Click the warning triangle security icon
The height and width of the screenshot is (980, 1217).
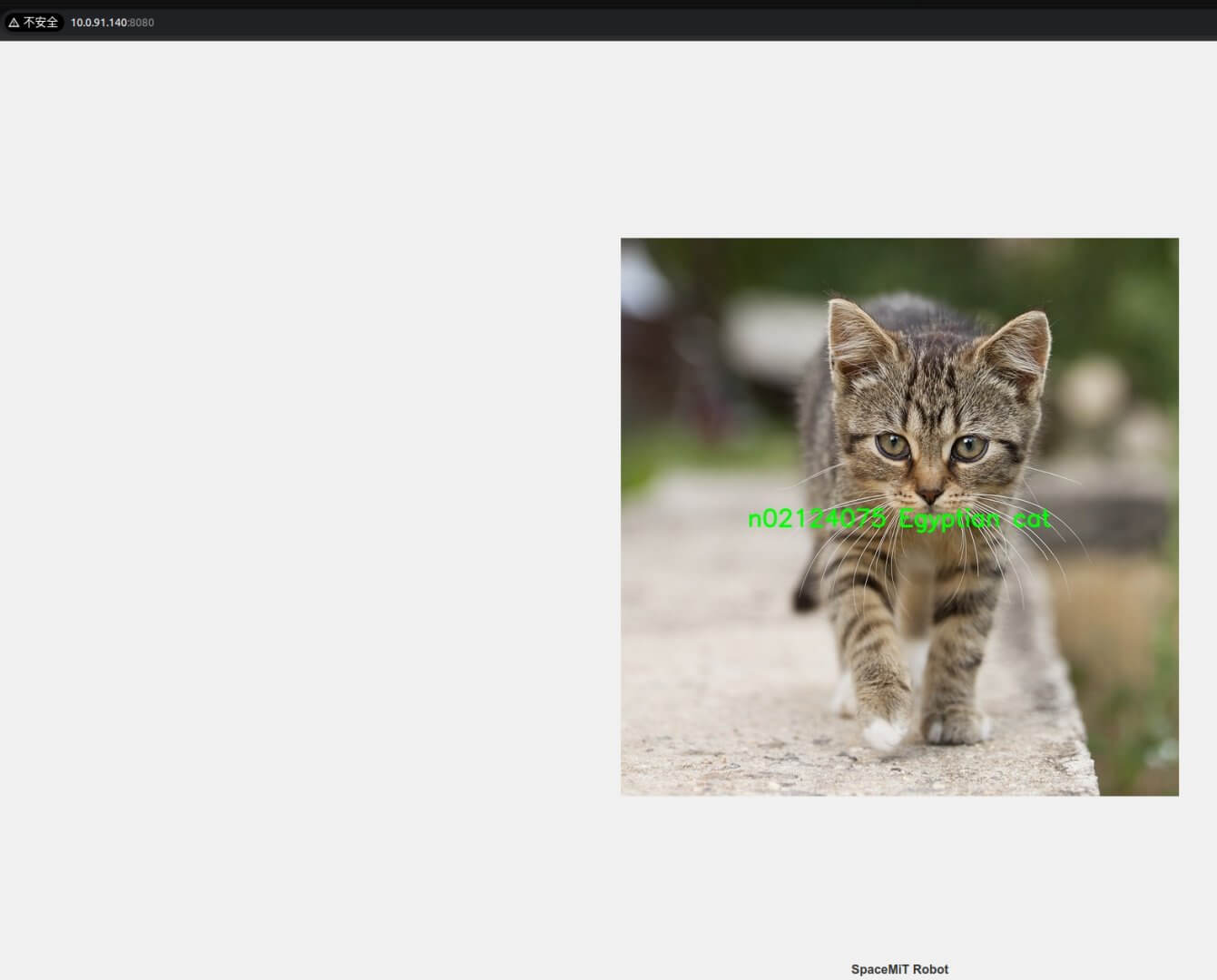coord(14,23)
